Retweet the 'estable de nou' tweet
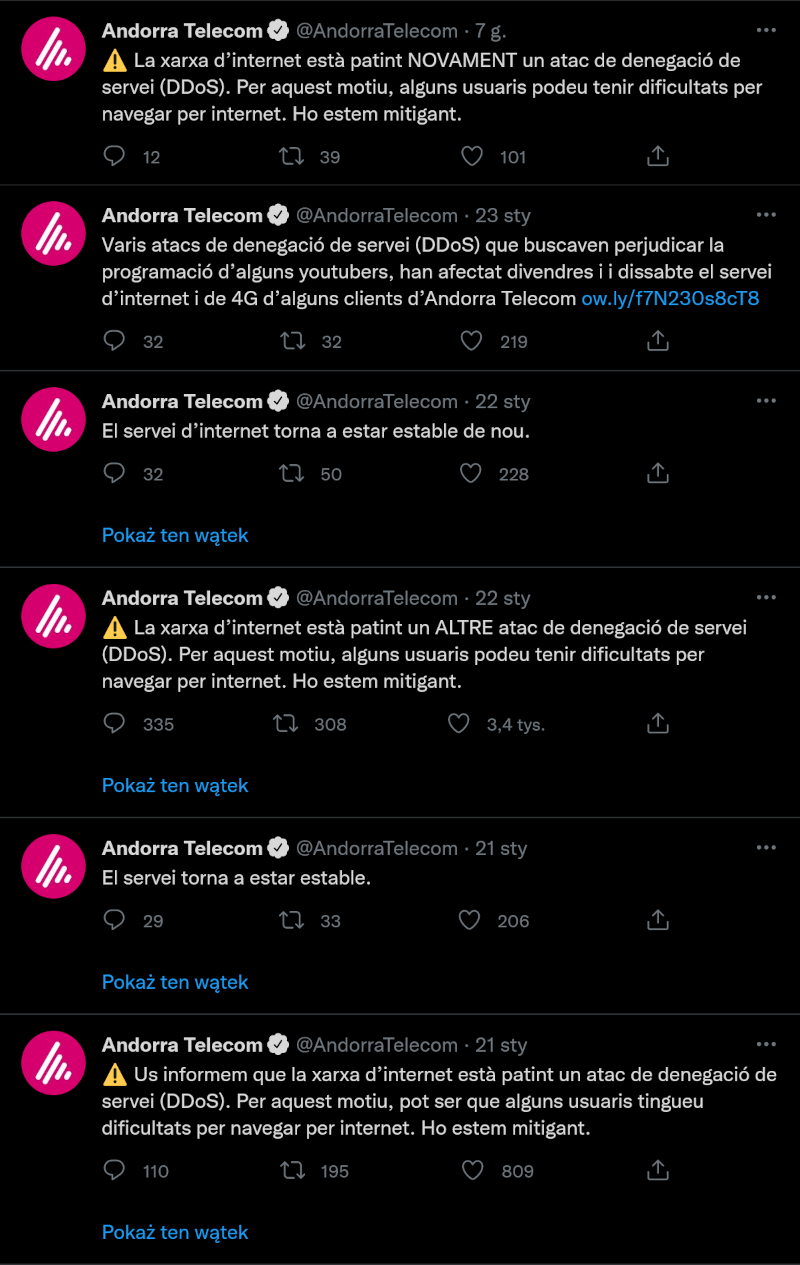800x1265 pixels. [x=292, y=474]
